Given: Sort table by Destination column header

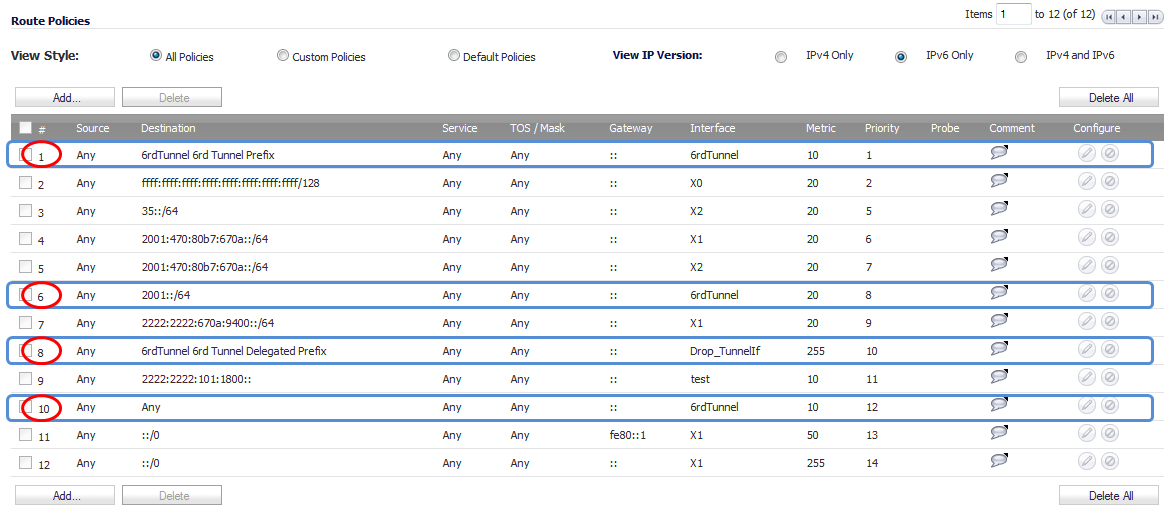Looking at the screenshot, I should point(169,128).
